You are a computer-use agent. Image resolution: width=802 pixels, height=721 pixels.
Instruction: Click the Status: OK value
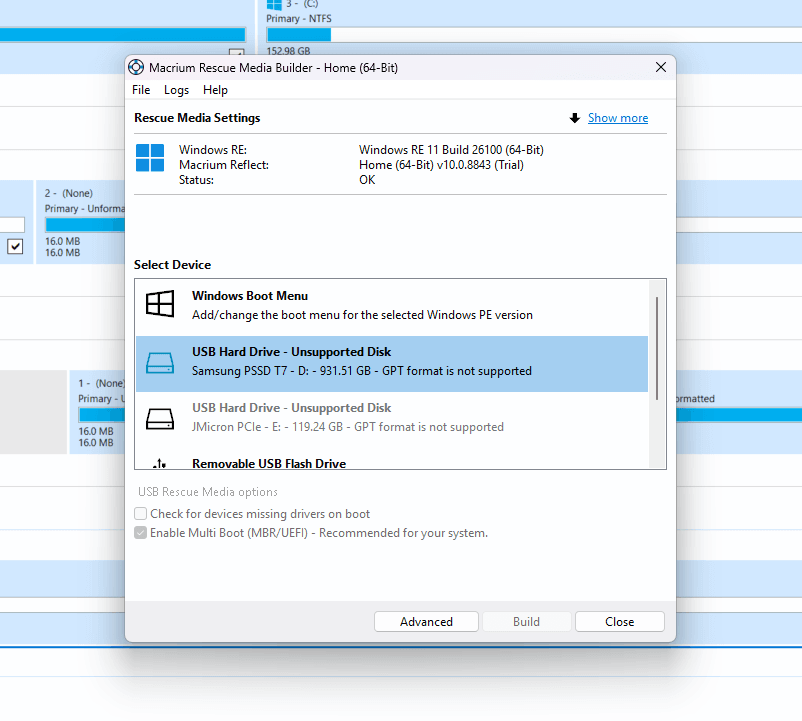pyautogui.click(x=367, y=180)
